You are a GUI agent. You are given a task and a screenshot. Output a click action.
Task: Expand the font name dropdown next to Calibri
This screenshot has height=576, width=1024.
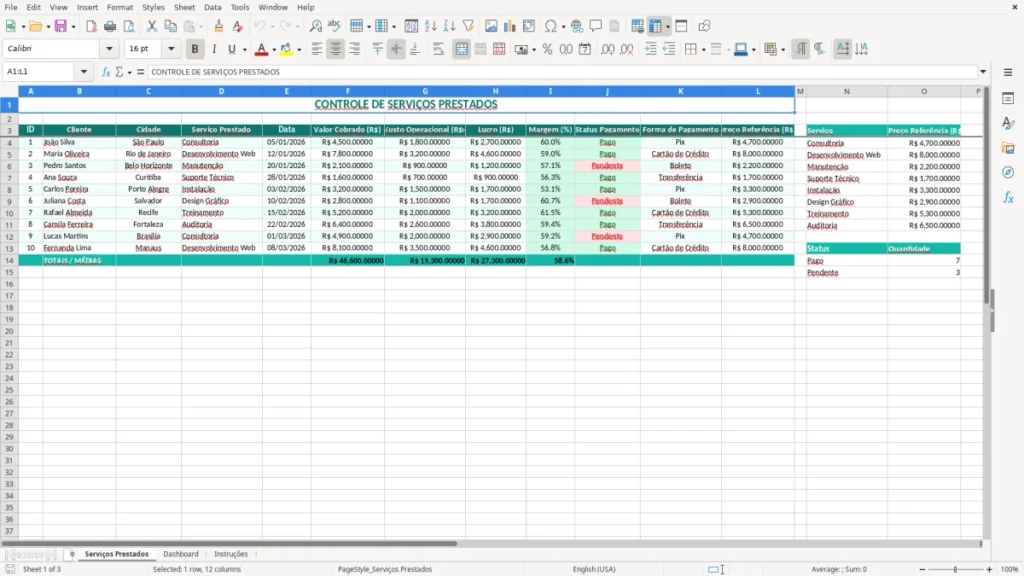coord(109,49)
